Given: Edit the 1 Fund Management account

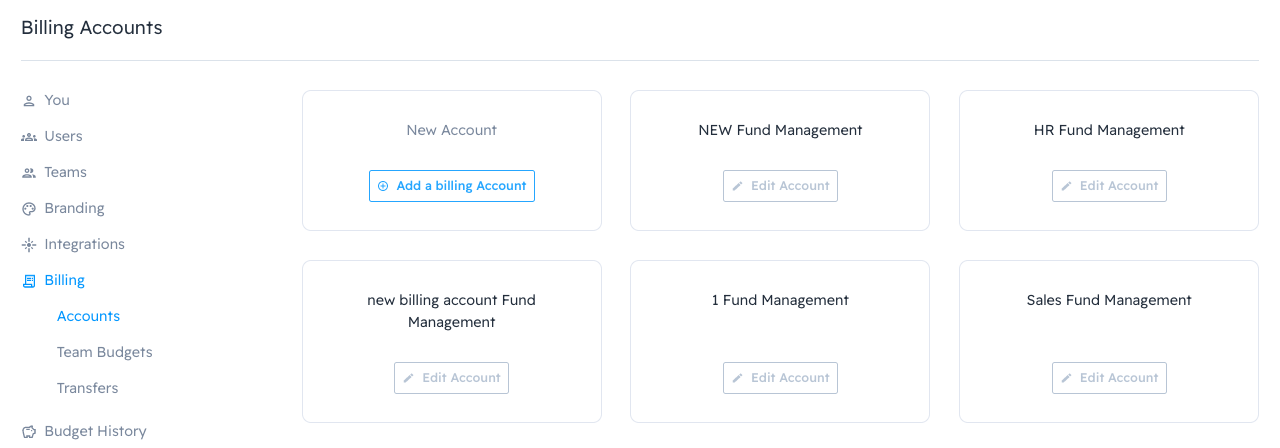Looking at the screenshot, I should pos(780,378).
